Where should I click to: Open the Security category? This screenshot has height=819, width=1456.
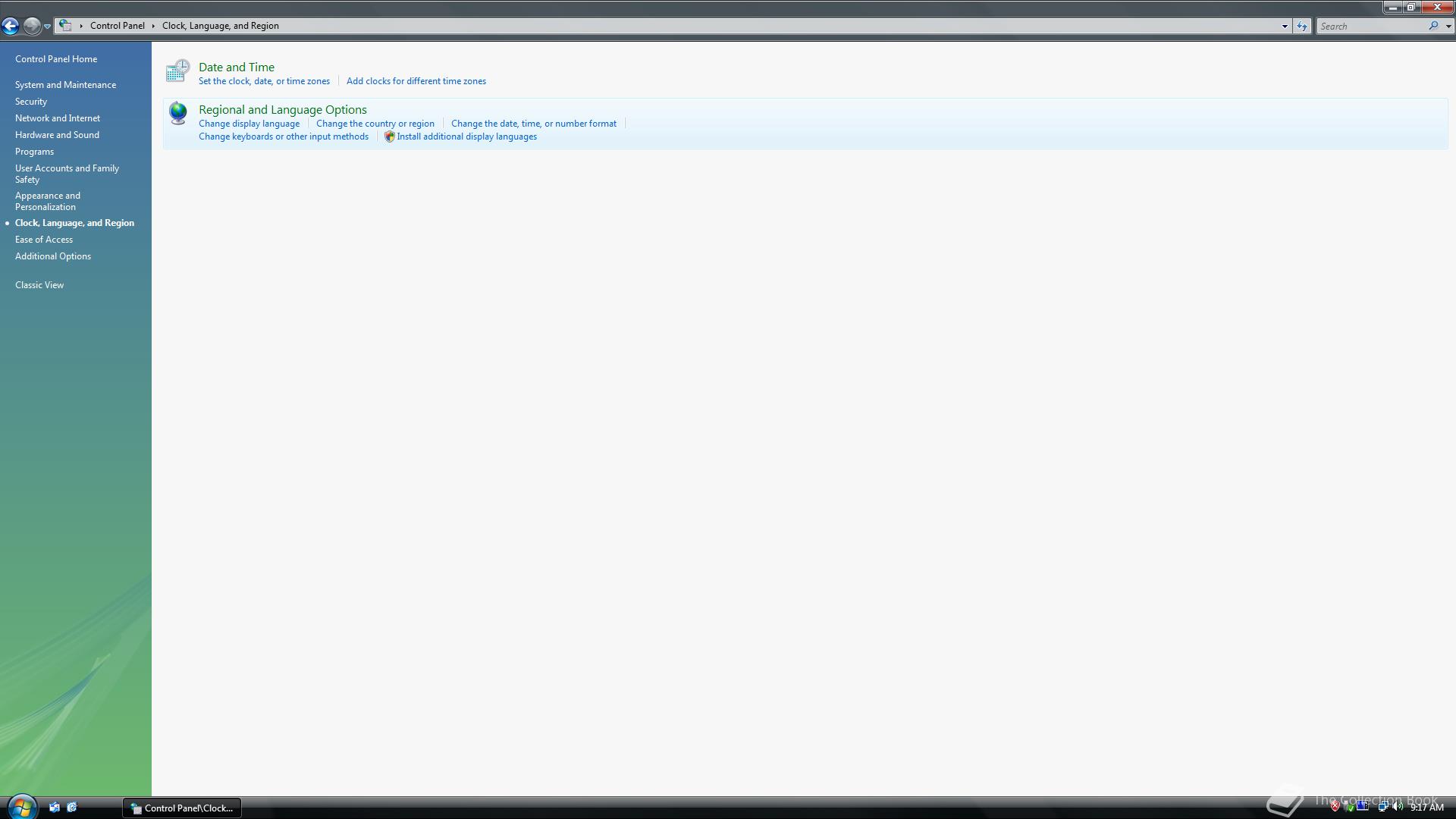[31, 102]
